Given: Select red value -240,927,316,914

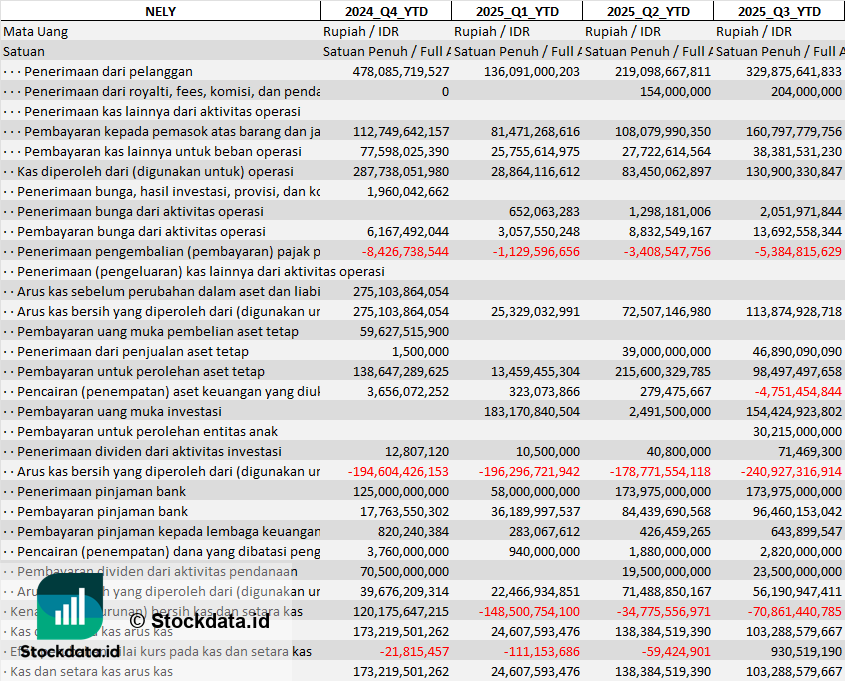Looking at the screenshot, I should pyautogui.click(x=791, y=470).
